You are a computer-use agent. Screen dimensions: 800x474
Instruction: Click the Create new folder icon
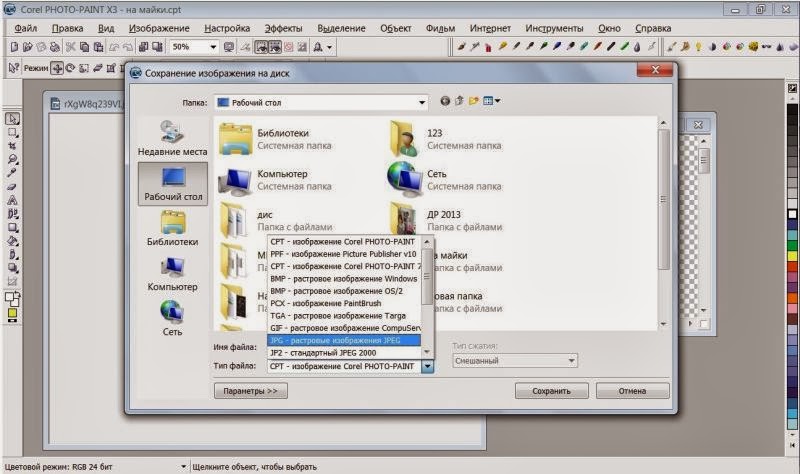[x=473, y=101]
